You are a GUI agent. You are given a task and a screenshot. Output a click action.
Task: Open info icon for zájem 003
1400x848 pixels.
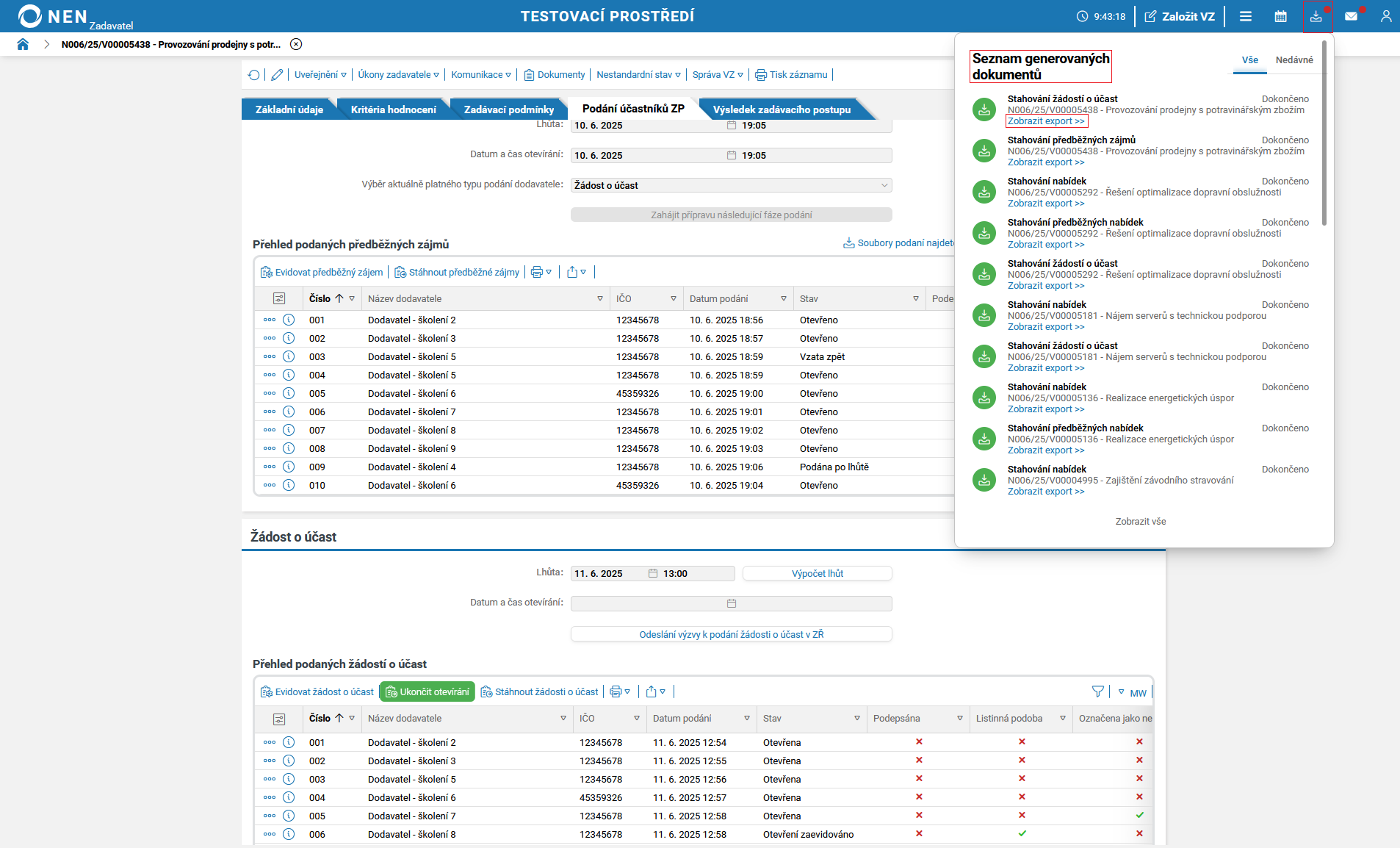tap(289, 356)
